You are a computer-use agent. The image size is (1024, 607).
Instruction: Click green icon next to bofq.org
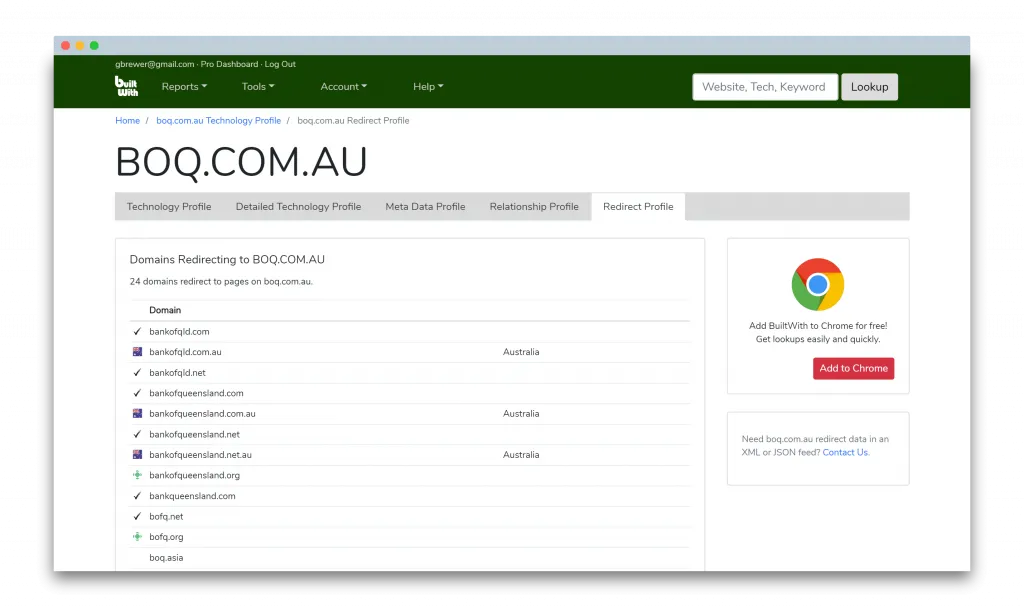click(137, 537)
